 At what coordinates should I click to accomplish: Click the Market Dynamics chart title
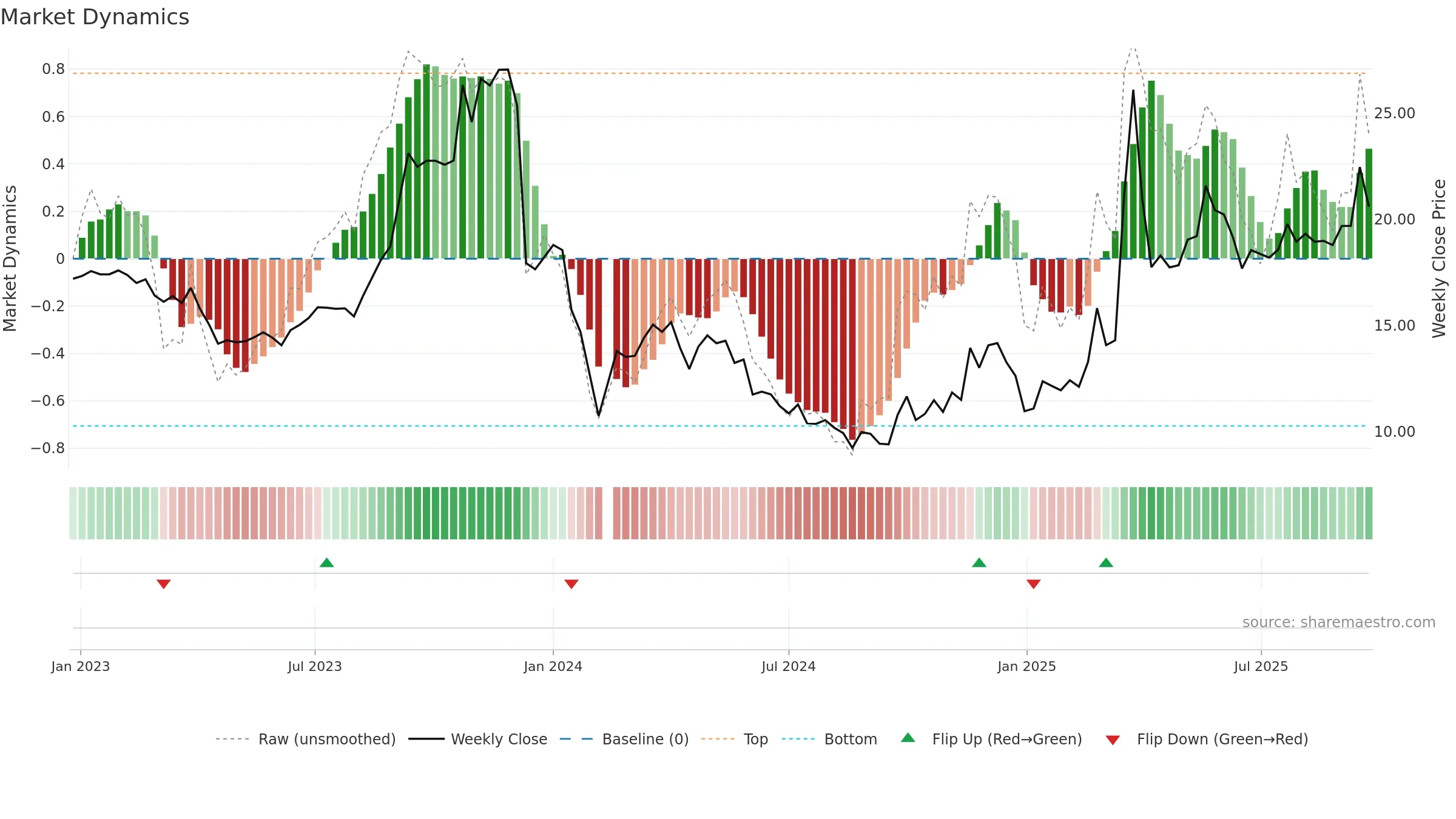[x=95, y=17]
